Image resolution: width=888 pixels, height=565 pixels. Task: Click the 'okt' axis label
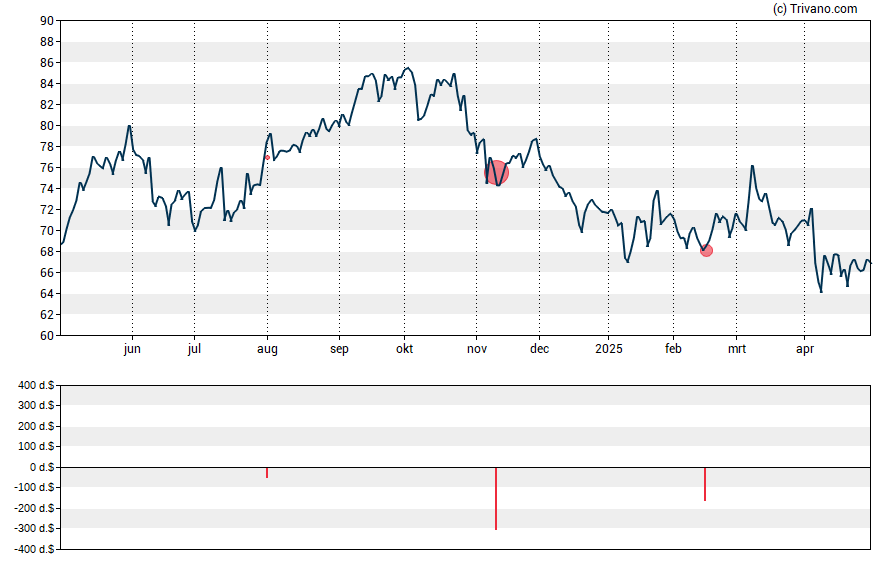click(x=404, y=349)
